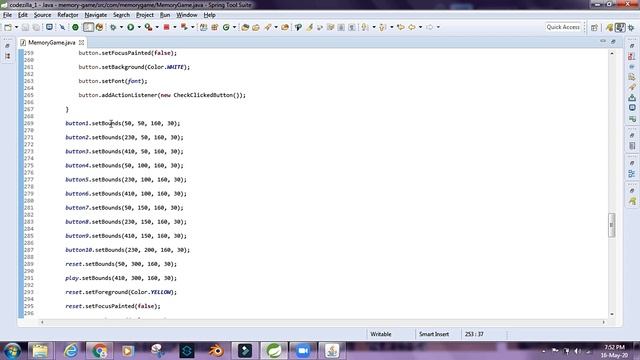Screen dimensions: 640x360
Task: Open the Windows Start button
Action: coord(12,351)
